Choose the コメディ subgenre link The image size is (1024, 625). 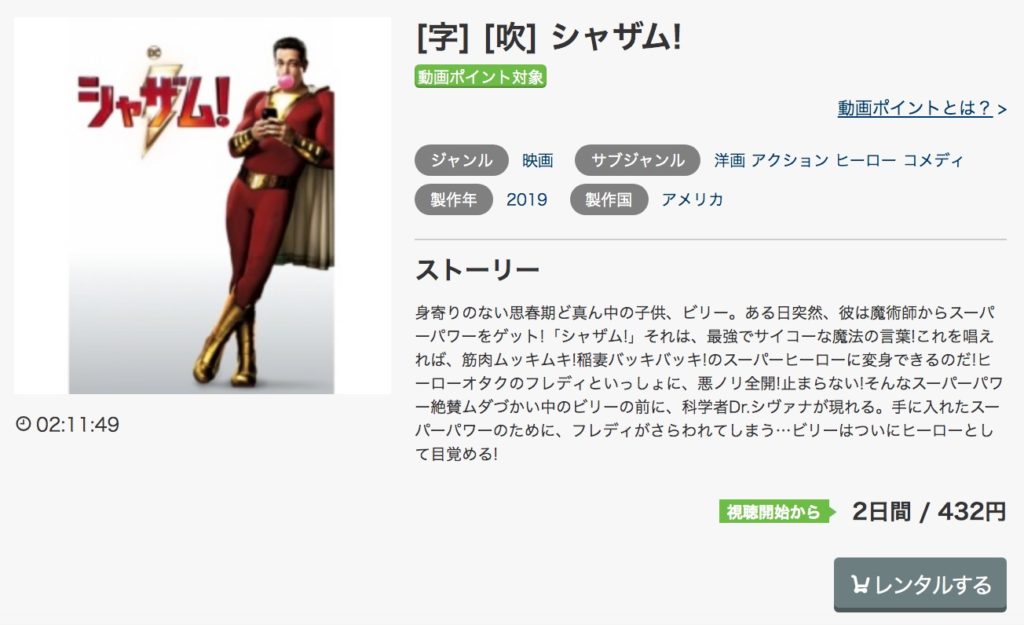(933, 160)
